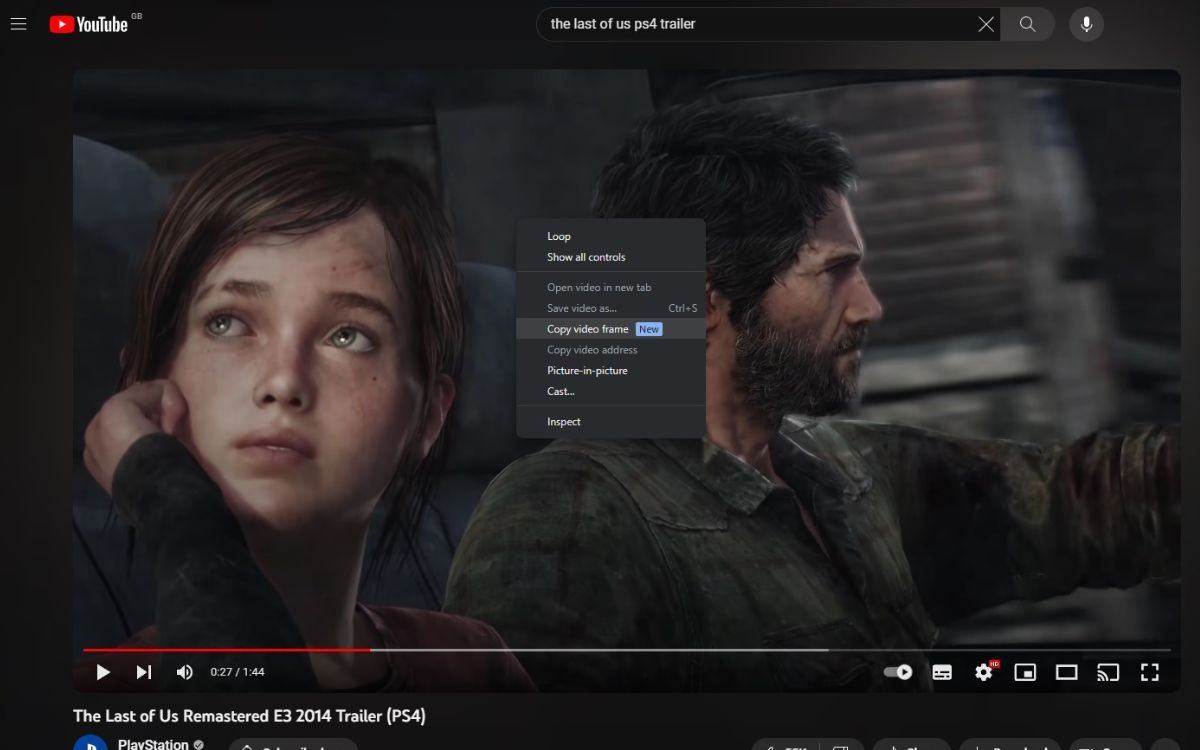Switch to theater mode

click(1067, 672)
